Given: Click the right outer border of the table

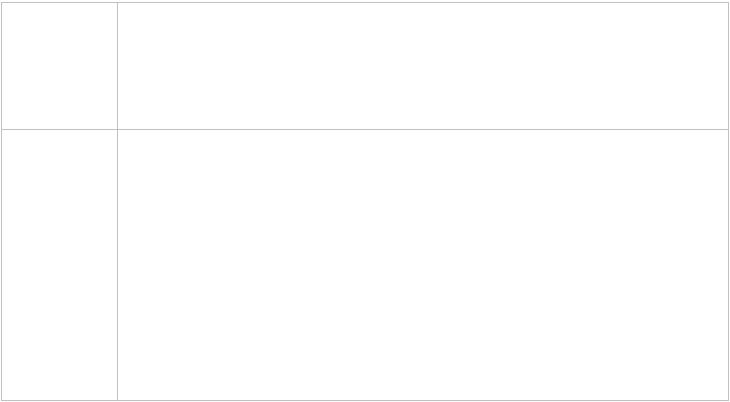Looking at the screenshot, I should click(728, 201).
